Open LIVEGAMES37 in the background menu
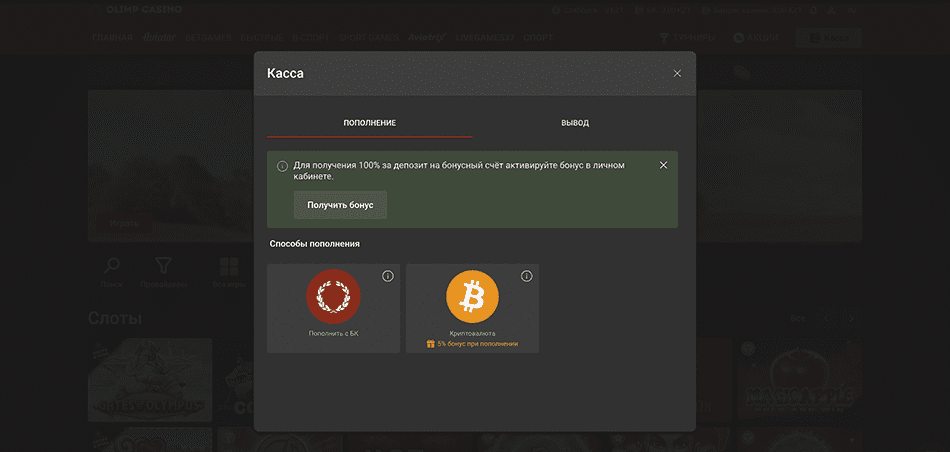This screenshot has height=452, width=950. [485, 38]
